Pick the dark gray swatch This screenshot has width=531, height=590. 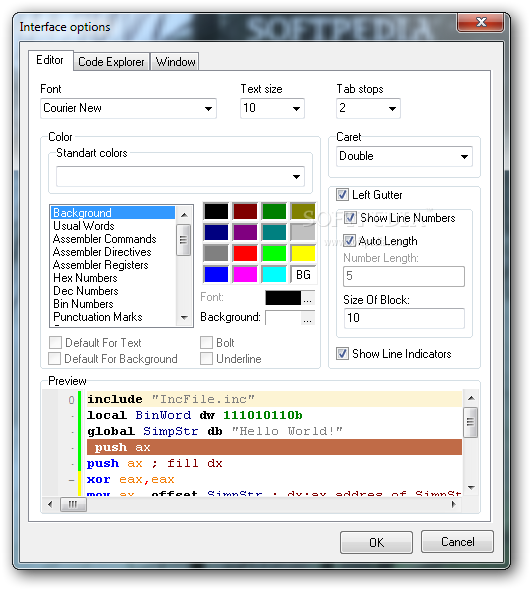[x=216, y=253]
